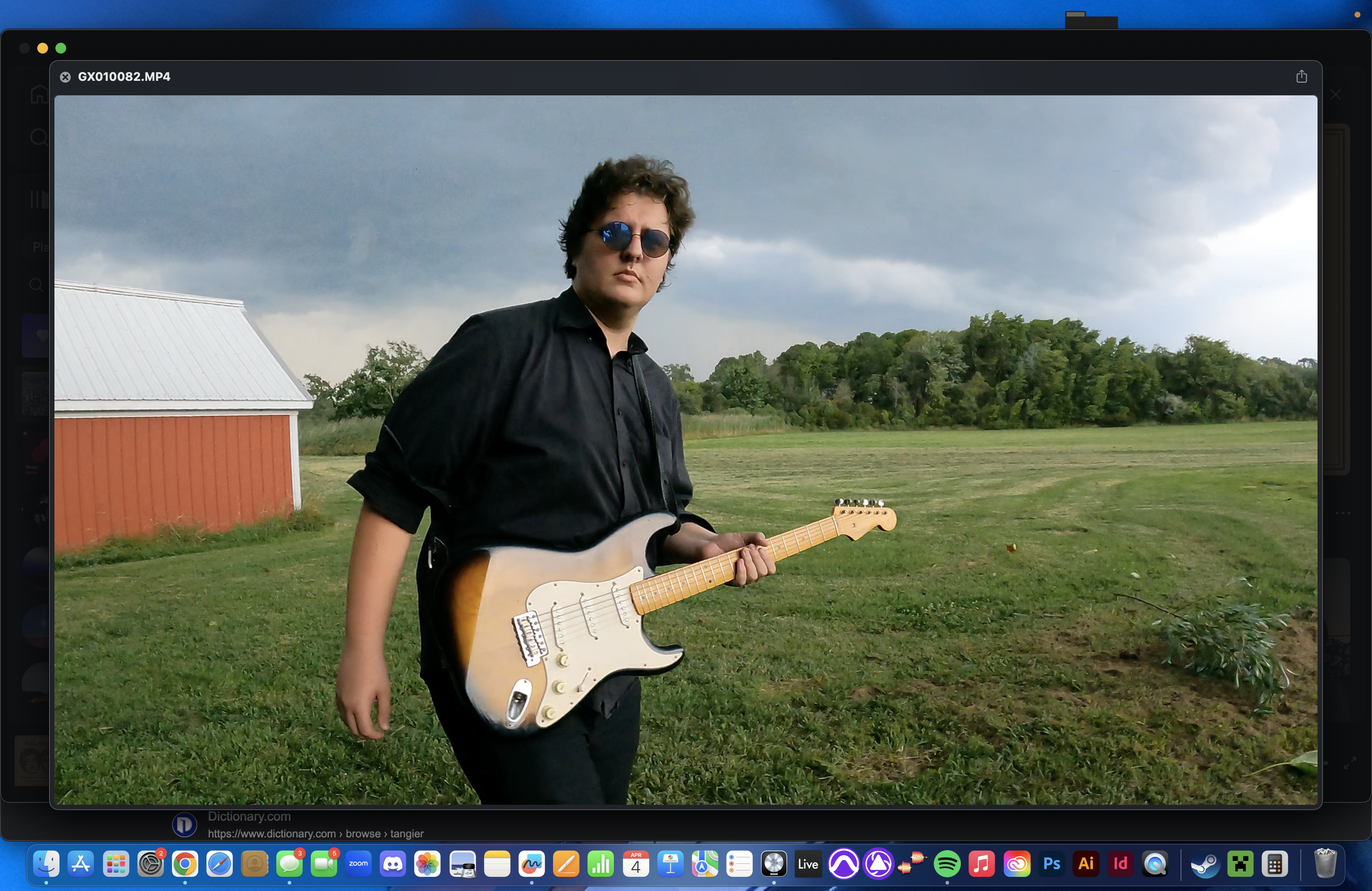Screen dimensions: 1372x891
Task: Open Adobe InDesign from the dock
Action: click(1120, 864)
